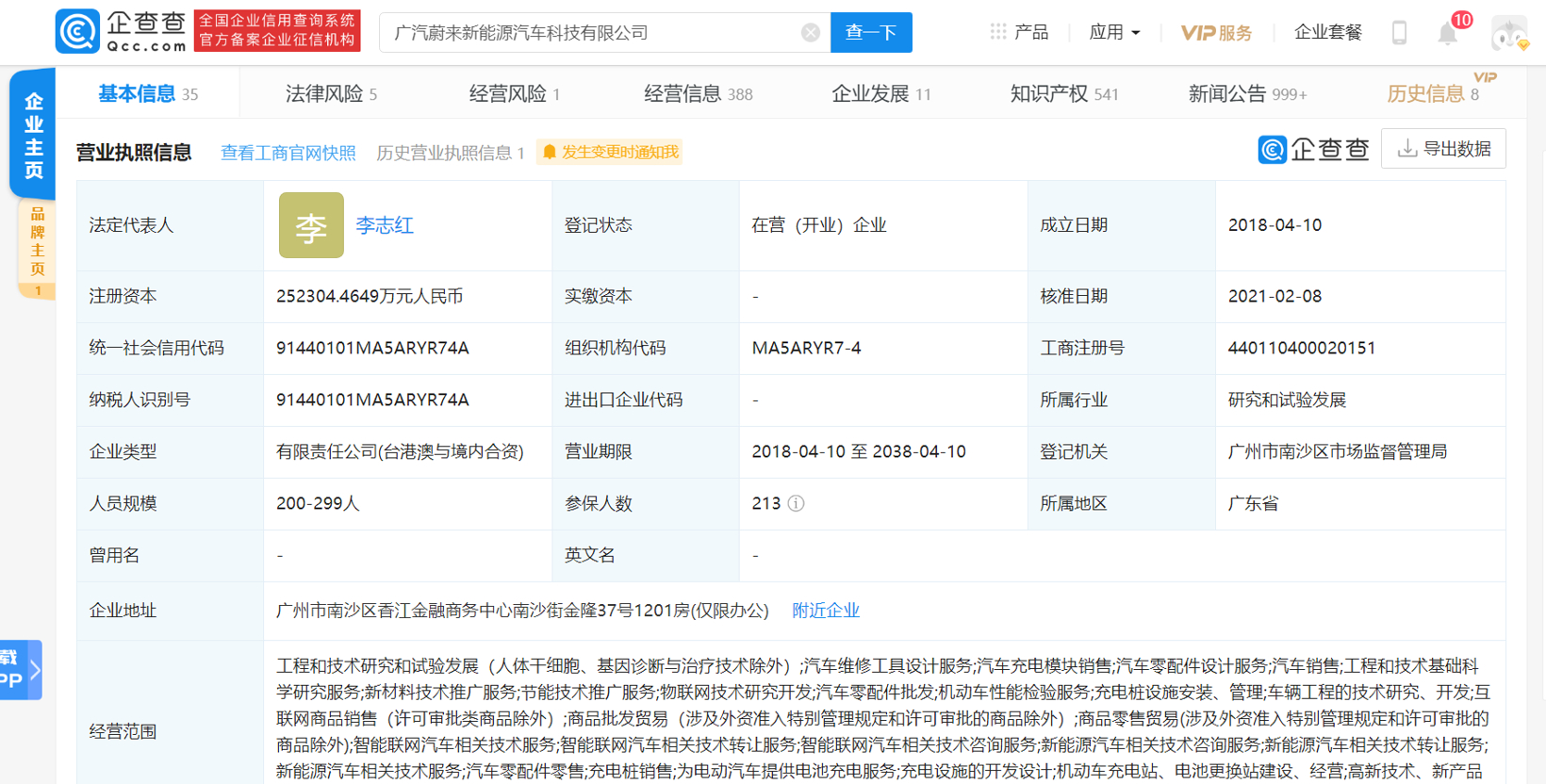The width and height of the screenshot is (1546, 784).
Task: Open the user avatar profile
Action: [1508, 34]
